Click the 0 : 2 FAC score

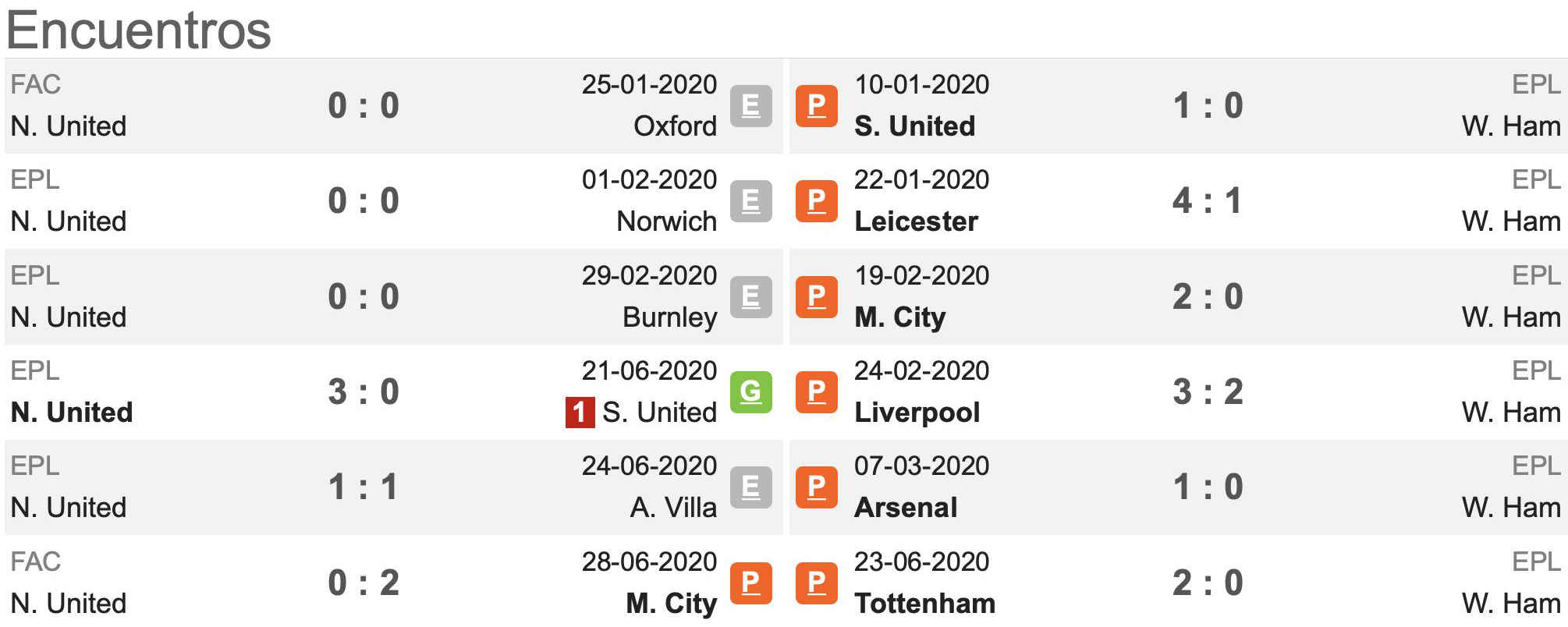pos(364,583)
